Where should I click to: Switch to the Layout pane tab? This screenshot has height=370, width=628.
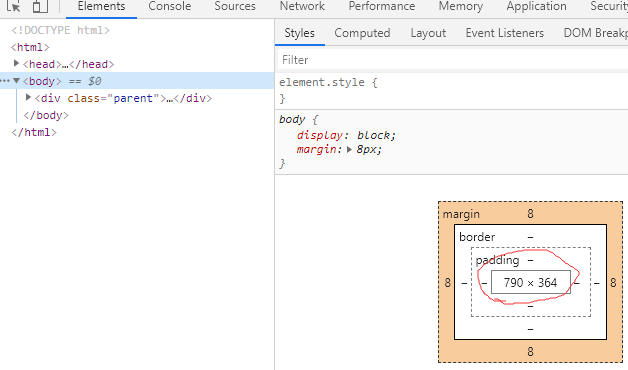click(x=428, y=33)
